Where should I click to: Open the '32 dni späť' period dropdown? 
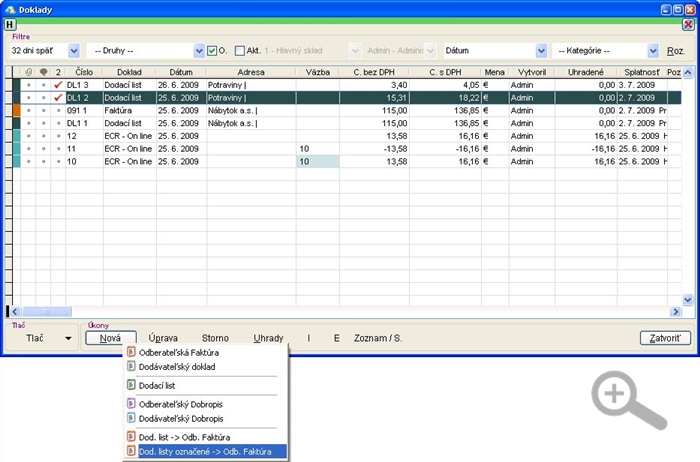pos(73,50)
